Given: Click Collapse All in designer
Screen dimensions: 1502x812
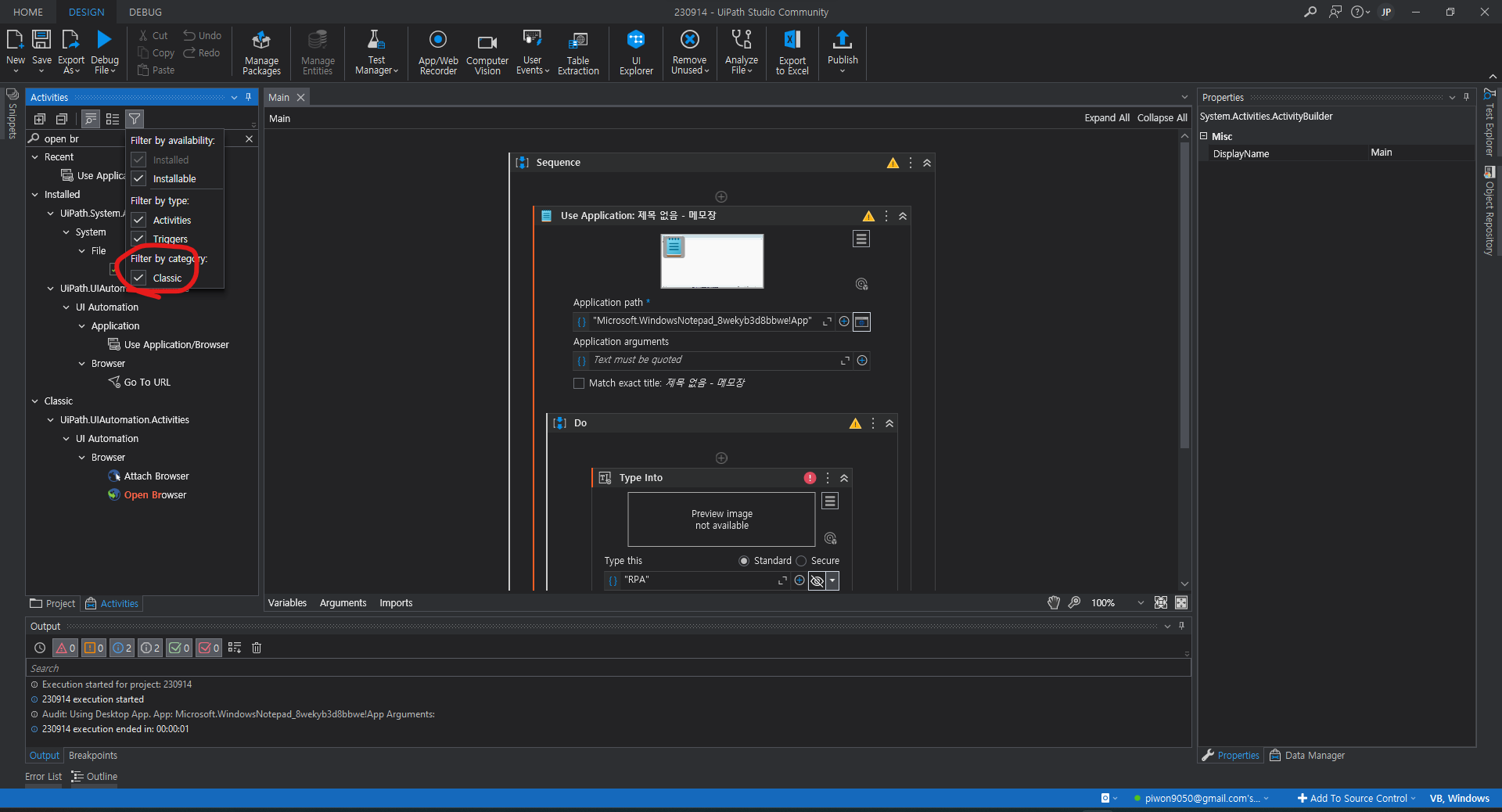Looking at the screenshot, I should point(1162,118).
